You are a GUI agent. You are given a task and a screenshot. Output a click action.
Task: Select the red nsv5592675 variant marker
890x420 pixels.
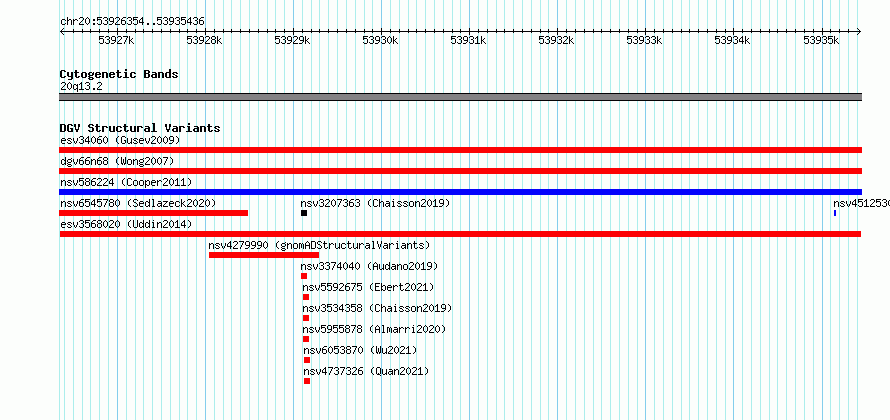[x=306, y=297]
